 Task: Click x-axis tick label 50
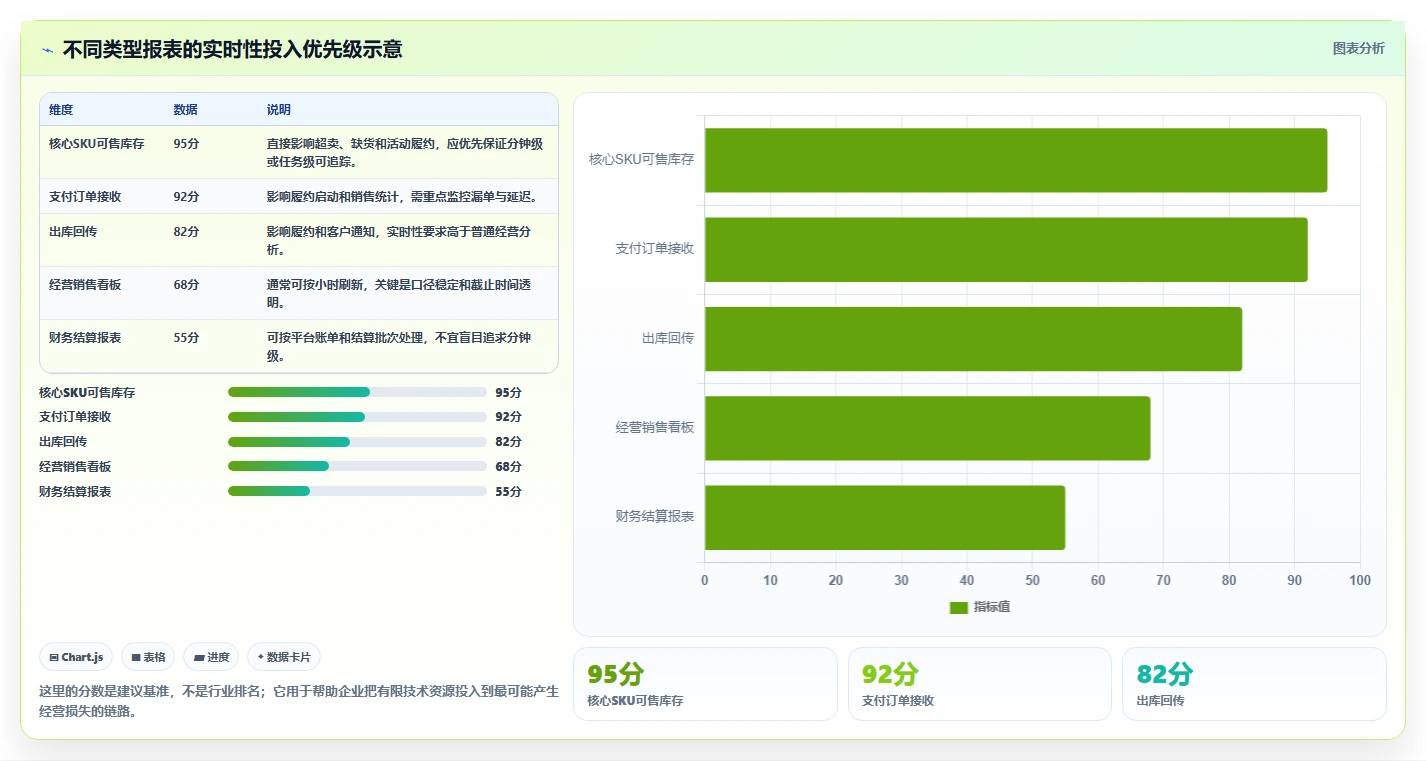pos(1032,581)
